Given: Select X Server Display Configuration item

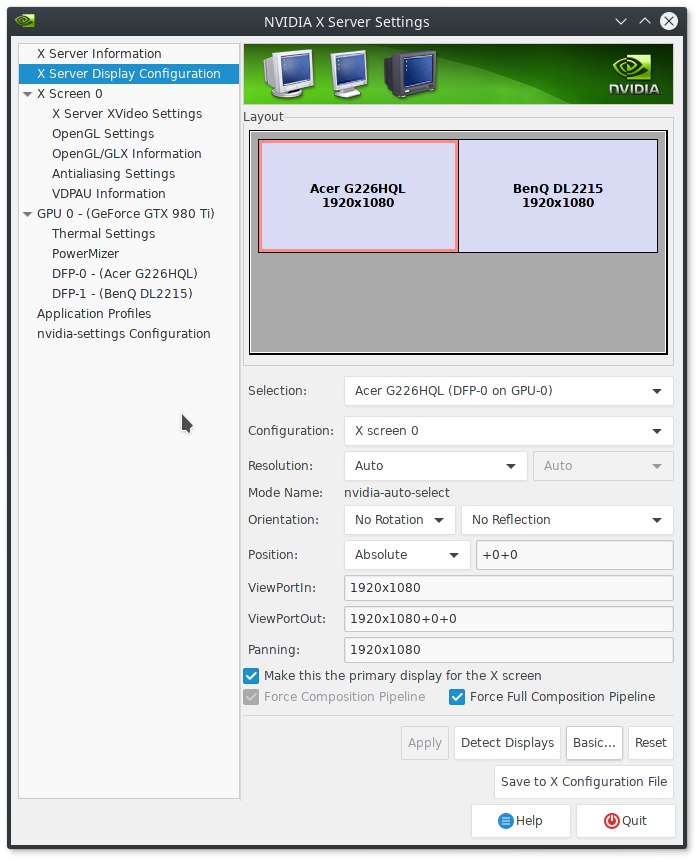Looking at the screenshot, I should coord(129,74).
